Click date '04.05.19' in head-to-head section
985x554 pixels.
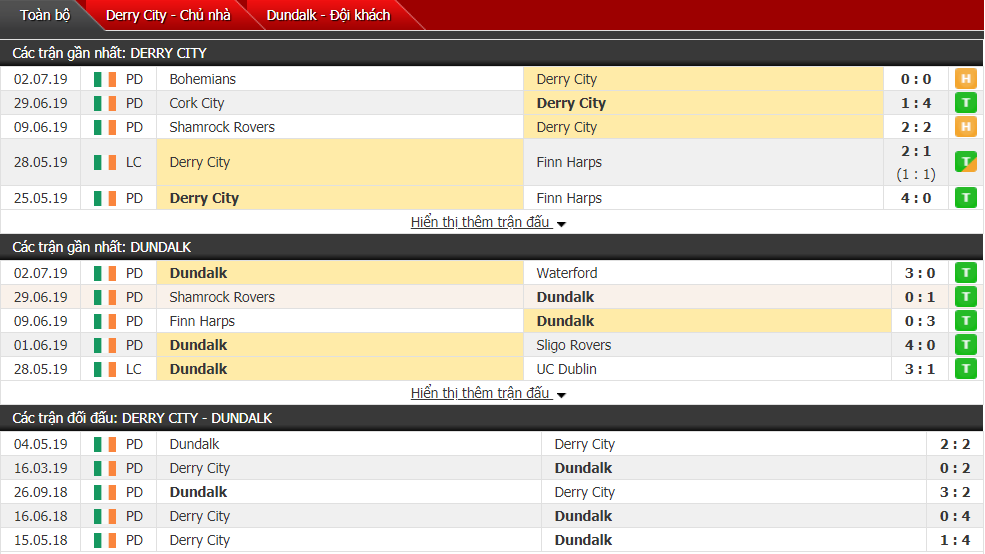coord(41,444)
